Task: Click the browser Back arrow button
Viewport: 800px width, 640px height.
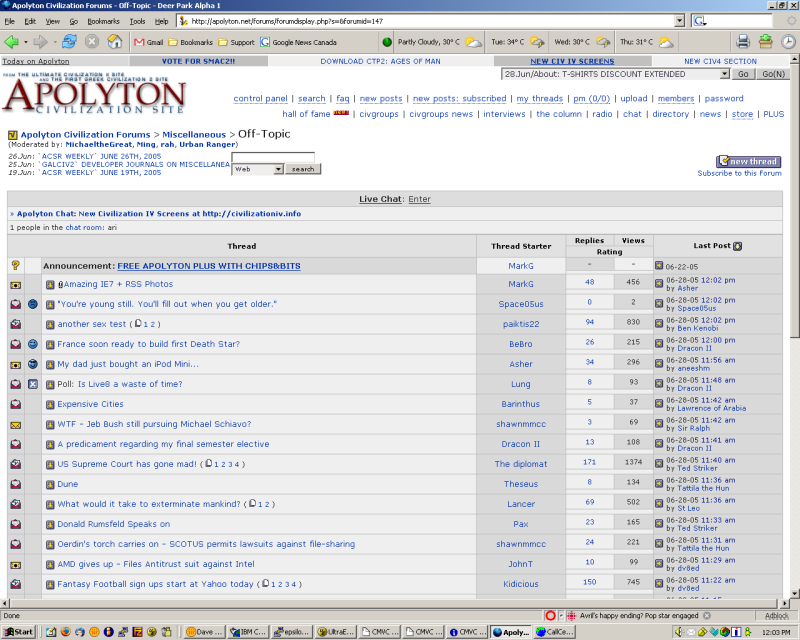Action: coord(12,41)
